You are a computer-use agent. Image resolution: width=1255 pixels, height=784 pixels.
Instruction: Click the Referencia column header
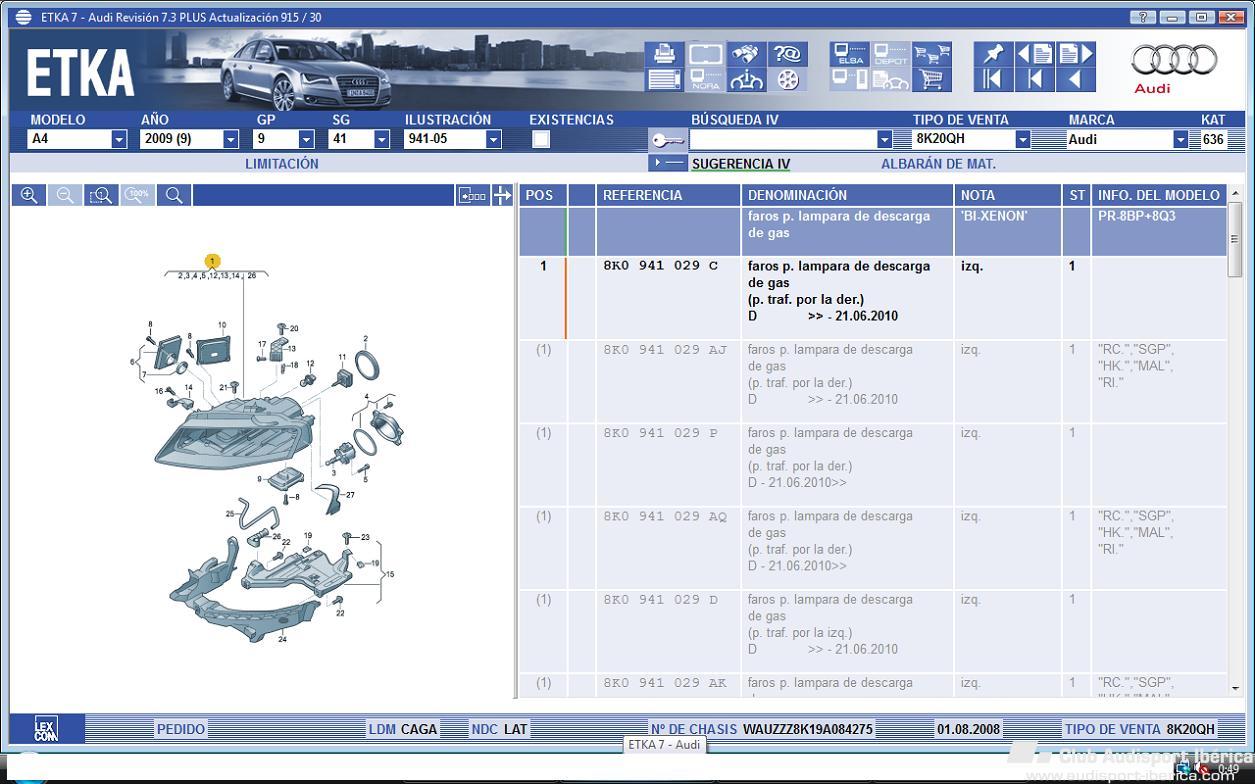coord(668,195)
